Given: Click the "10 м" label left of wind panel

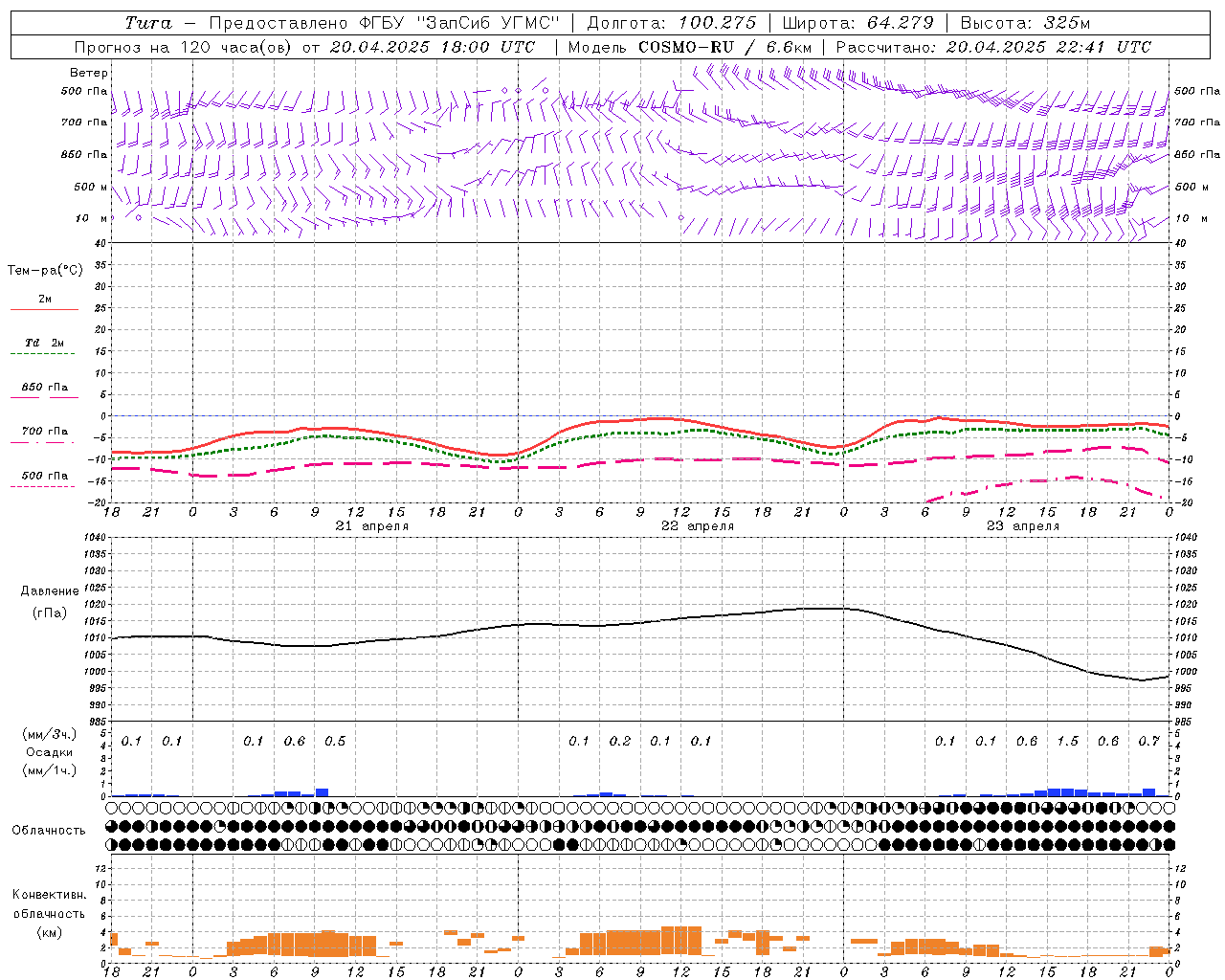Looking at the screenshot, I should (x=92, y=219).
